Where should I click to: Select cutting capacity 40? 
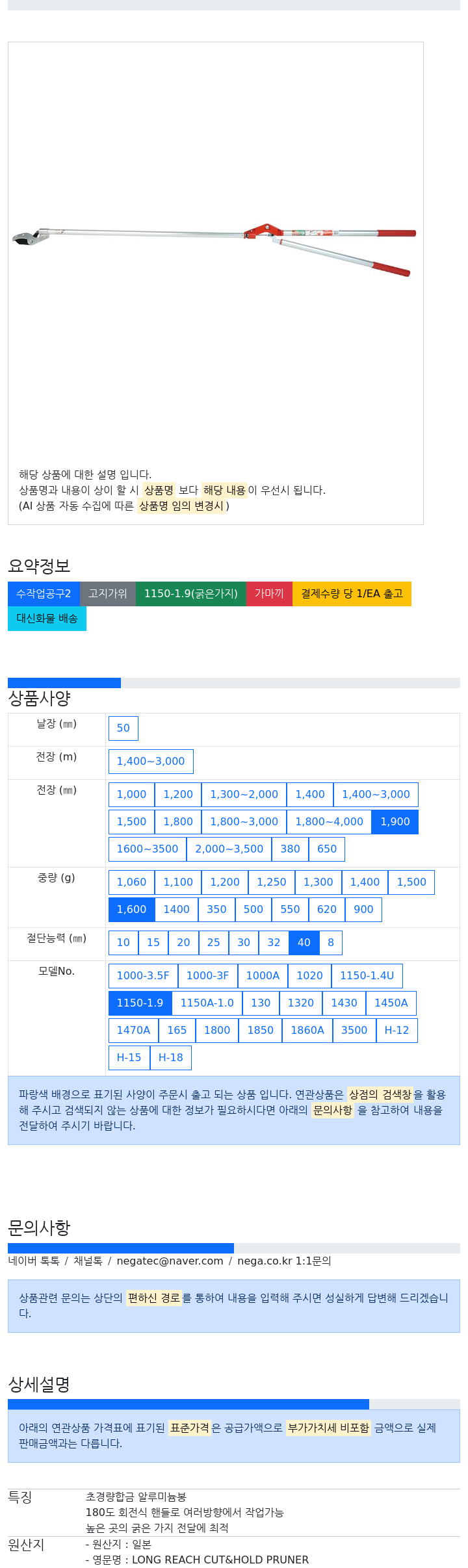click(304, 943)
